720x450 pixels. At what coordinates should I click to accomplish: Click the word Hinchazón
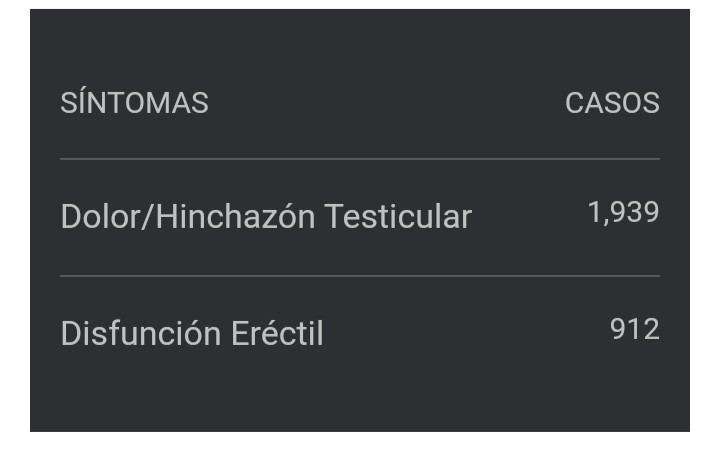[x=236, y=216]
